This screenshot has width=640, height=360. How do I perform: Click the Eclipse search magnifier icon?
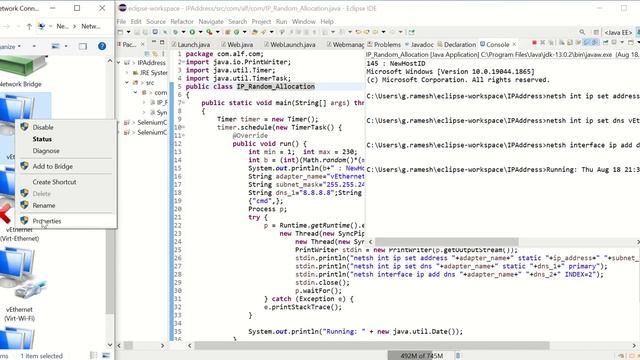point(582,32)
